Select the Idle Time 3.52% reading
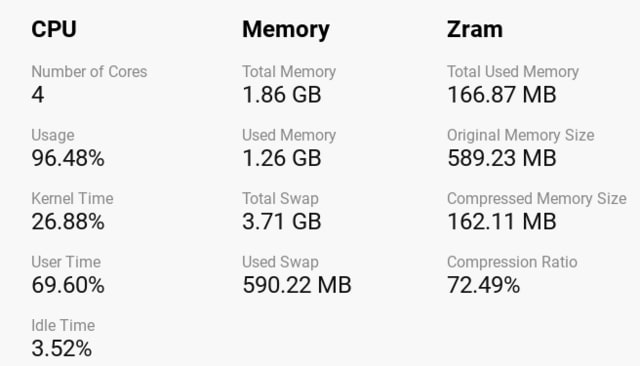The width and height of the screenshot is (640, 366). click(x=62, y=348)
